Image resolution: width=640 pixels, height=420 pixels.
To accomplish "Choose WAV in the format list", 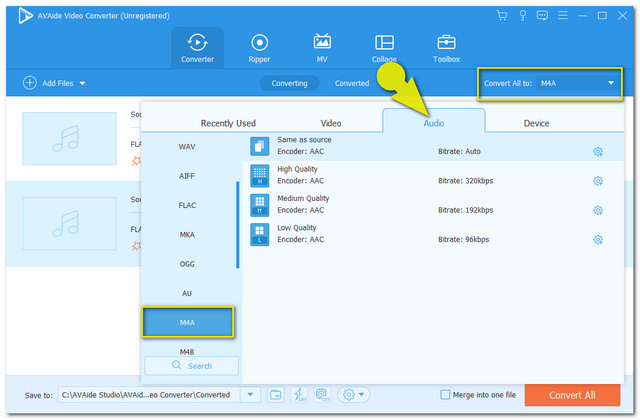I will pyautogui.click(x=187, y=147).
